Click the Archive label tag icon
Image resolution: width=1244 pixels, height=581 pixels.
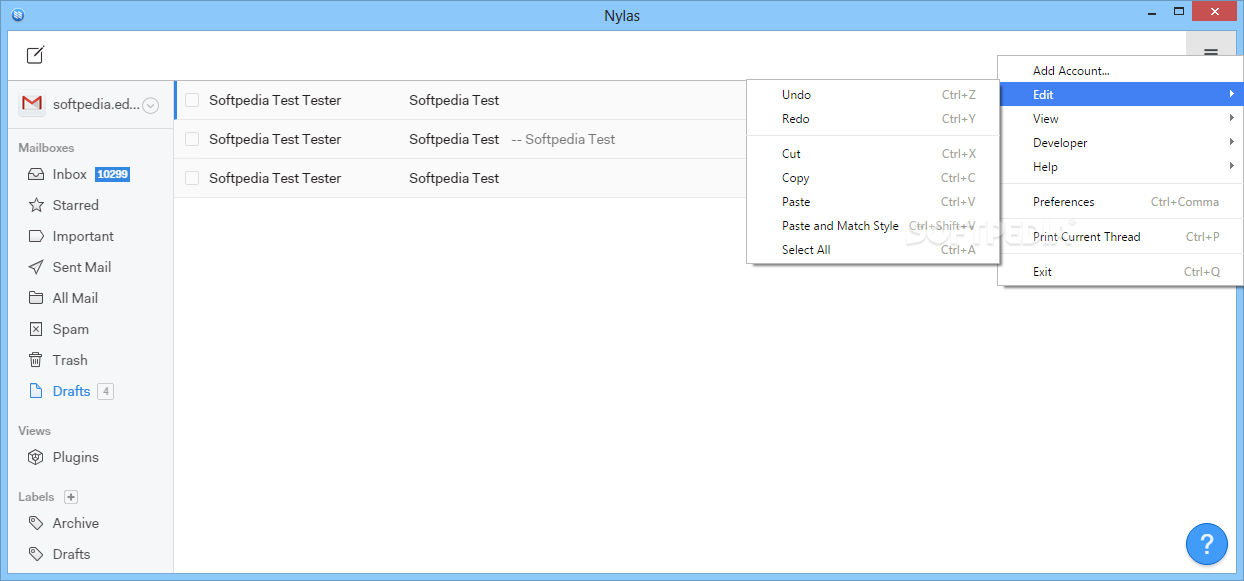36,523
